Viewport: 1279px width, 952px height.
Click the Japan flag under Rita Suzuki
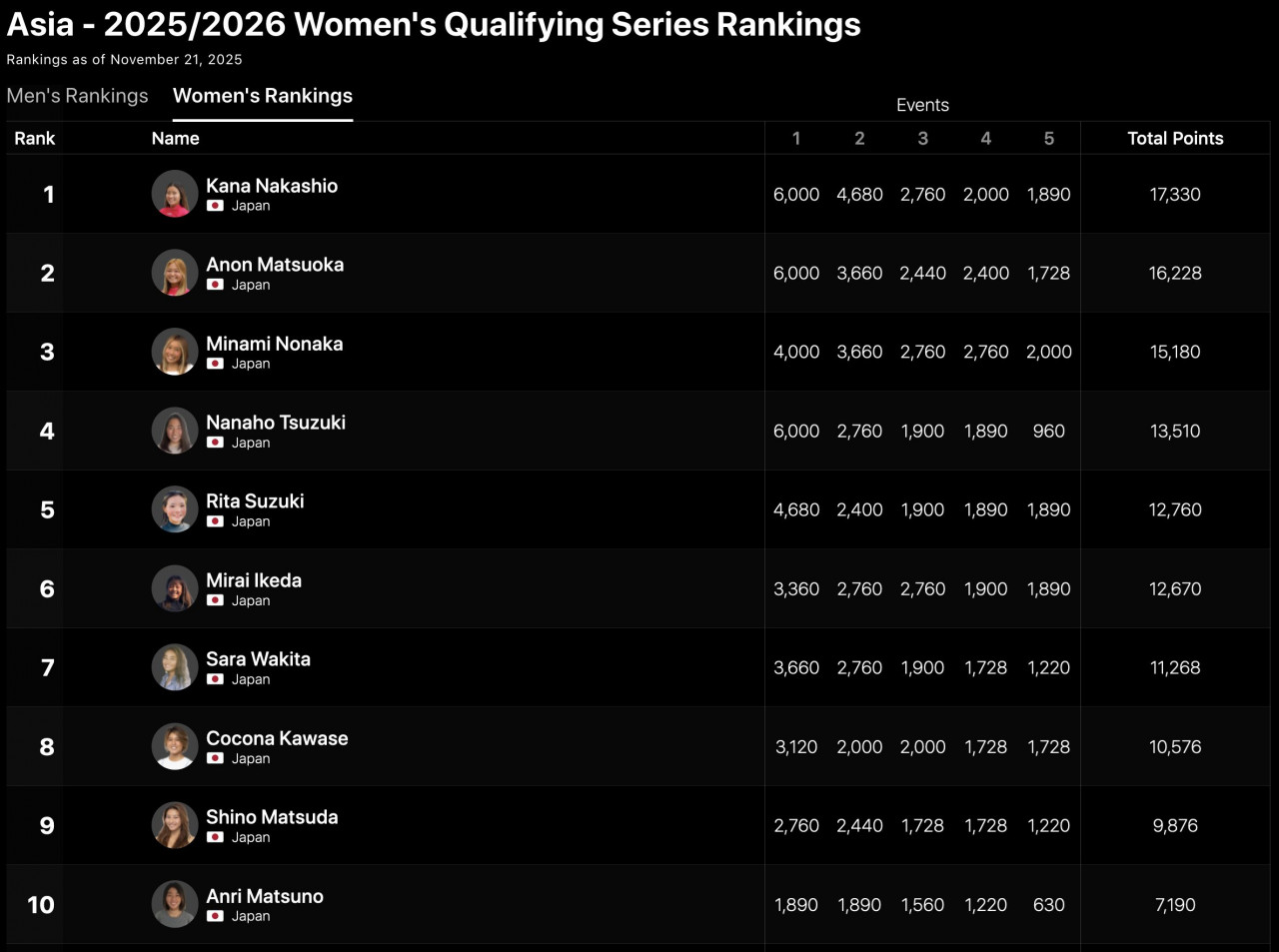215,521
